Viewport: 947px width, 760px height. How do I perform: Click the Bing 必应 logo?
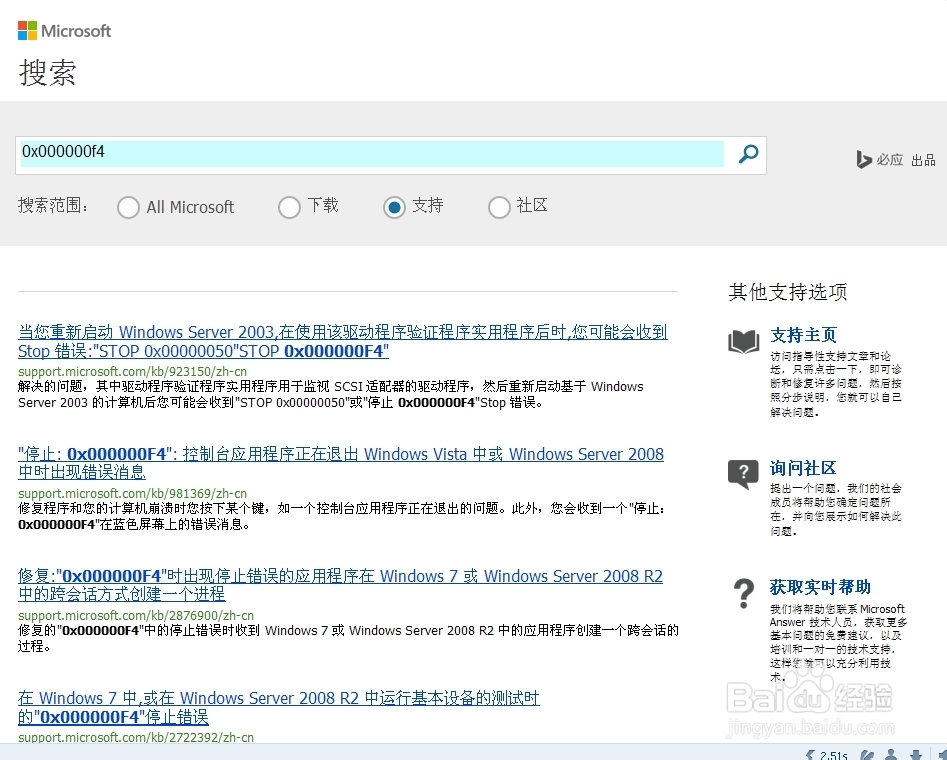879,159
